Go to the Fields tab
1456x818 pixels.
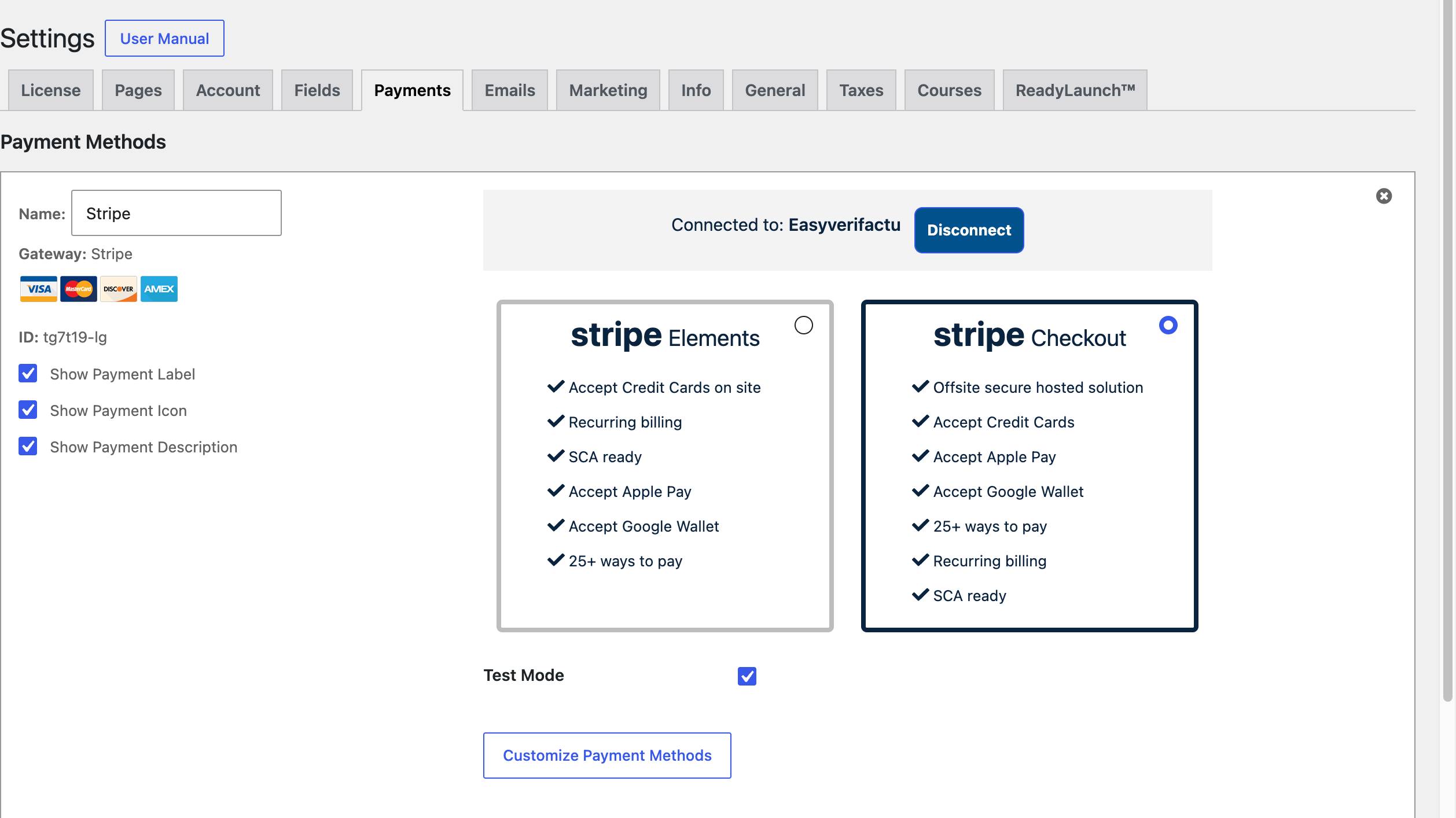click(x=317, y=90)
